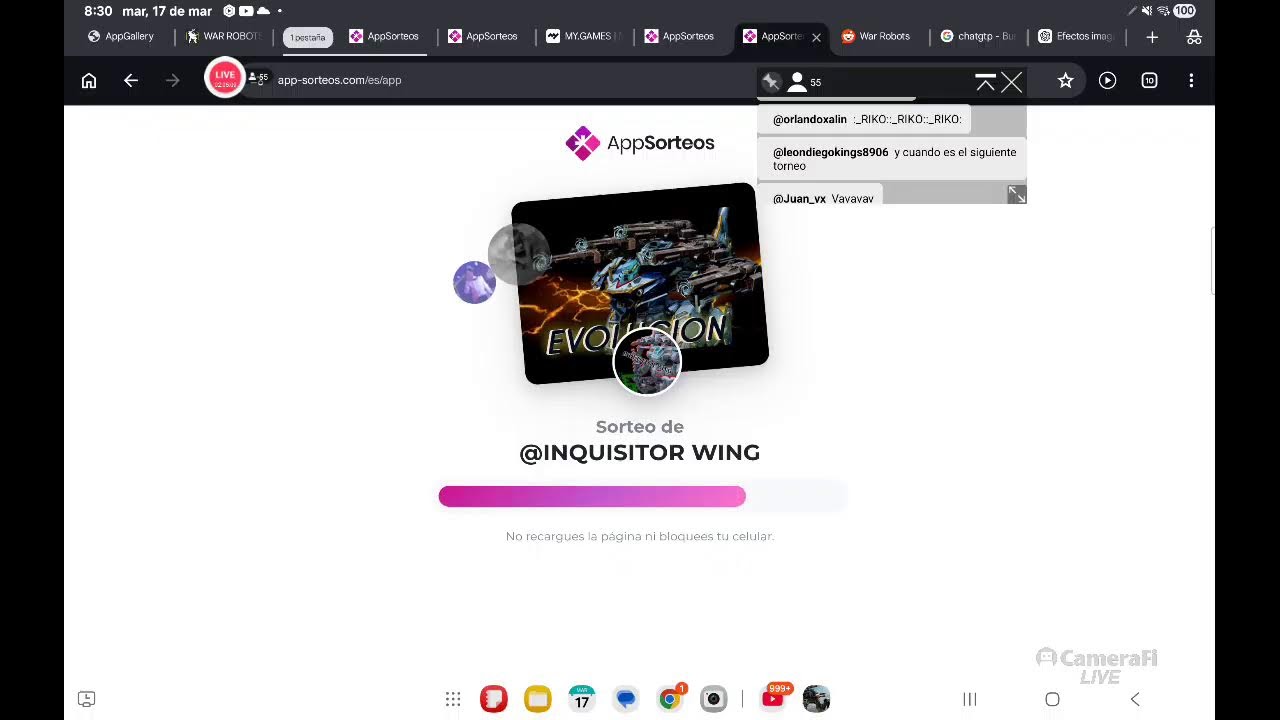
Task: Open the browser video play icon
Action: pos(1107,81)
